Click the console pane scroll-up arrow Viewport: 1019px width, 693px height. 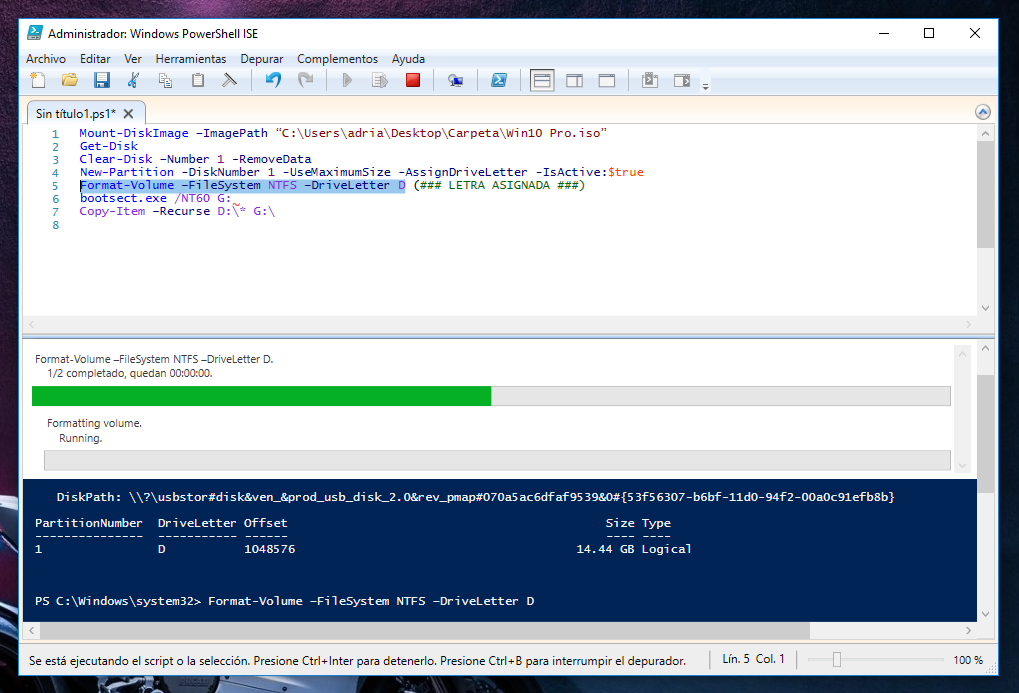point(985,348)
